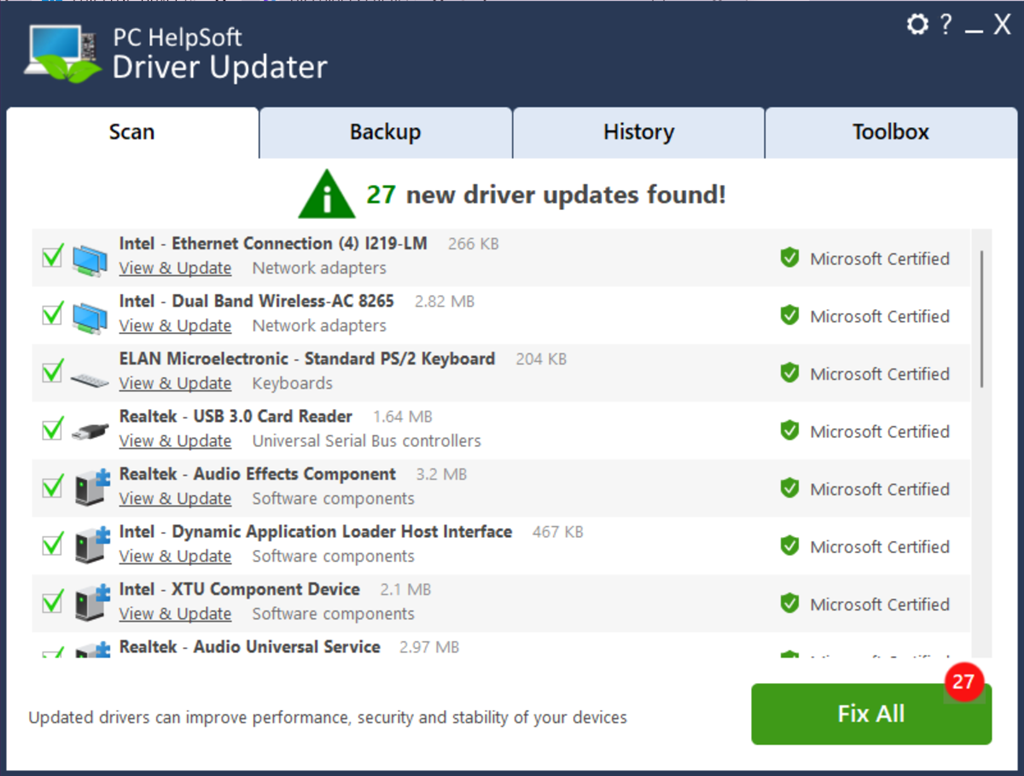Click the red 27 badge on Fix All
This screenshot has width=1024, height=776.
pyautogui.click(x=963, y=682)
